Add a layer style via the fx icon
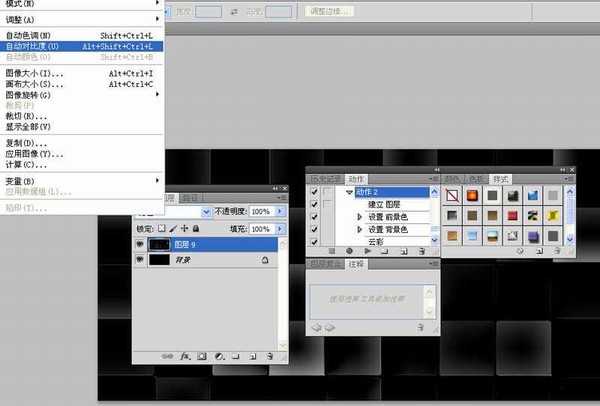The width and height of the screenshot is (600, 406). (183, 355)
